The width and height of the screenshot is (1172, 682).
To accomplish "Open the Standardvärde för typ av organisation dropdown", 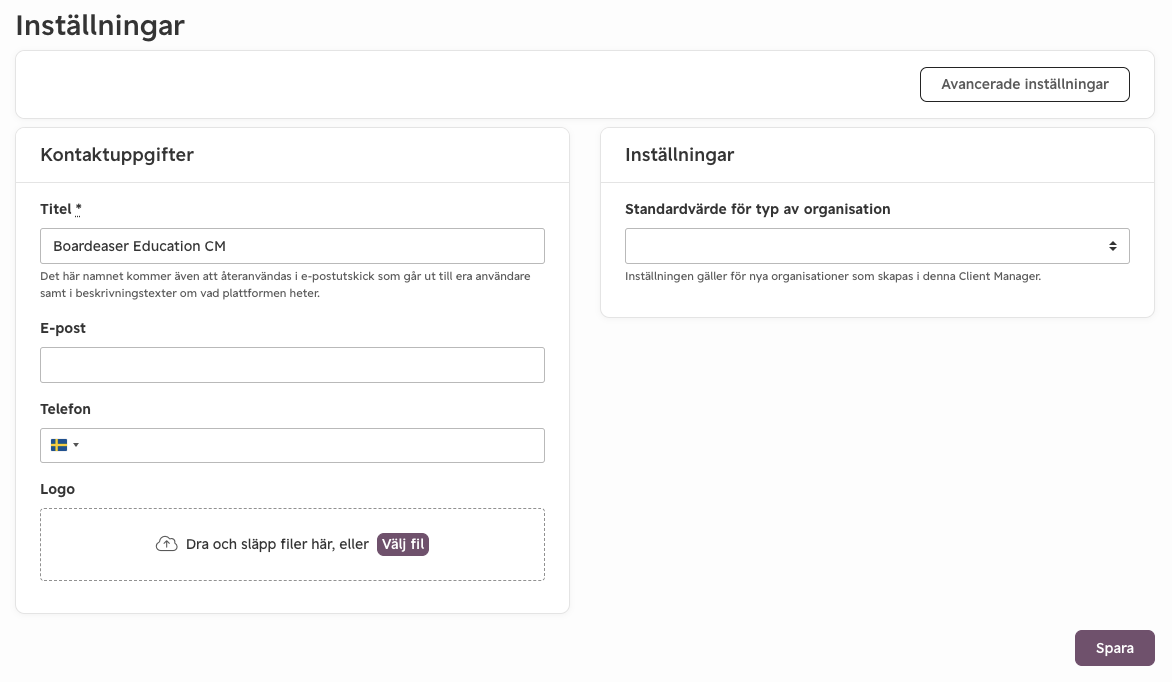I will (877, 246).
